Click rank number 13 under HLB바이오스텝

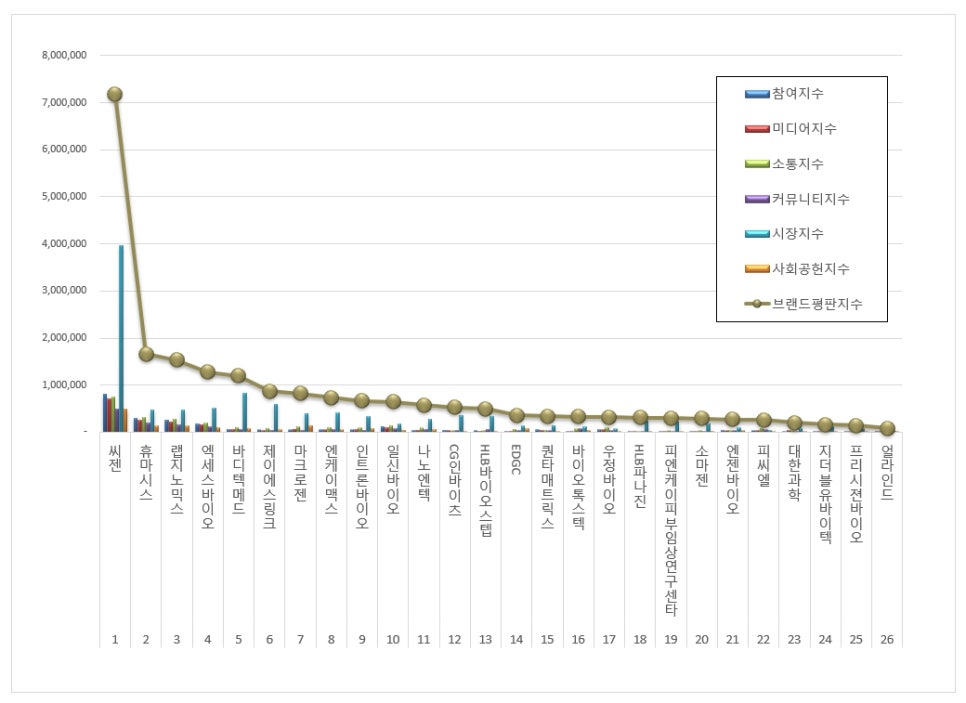click(x=485, y=640)
